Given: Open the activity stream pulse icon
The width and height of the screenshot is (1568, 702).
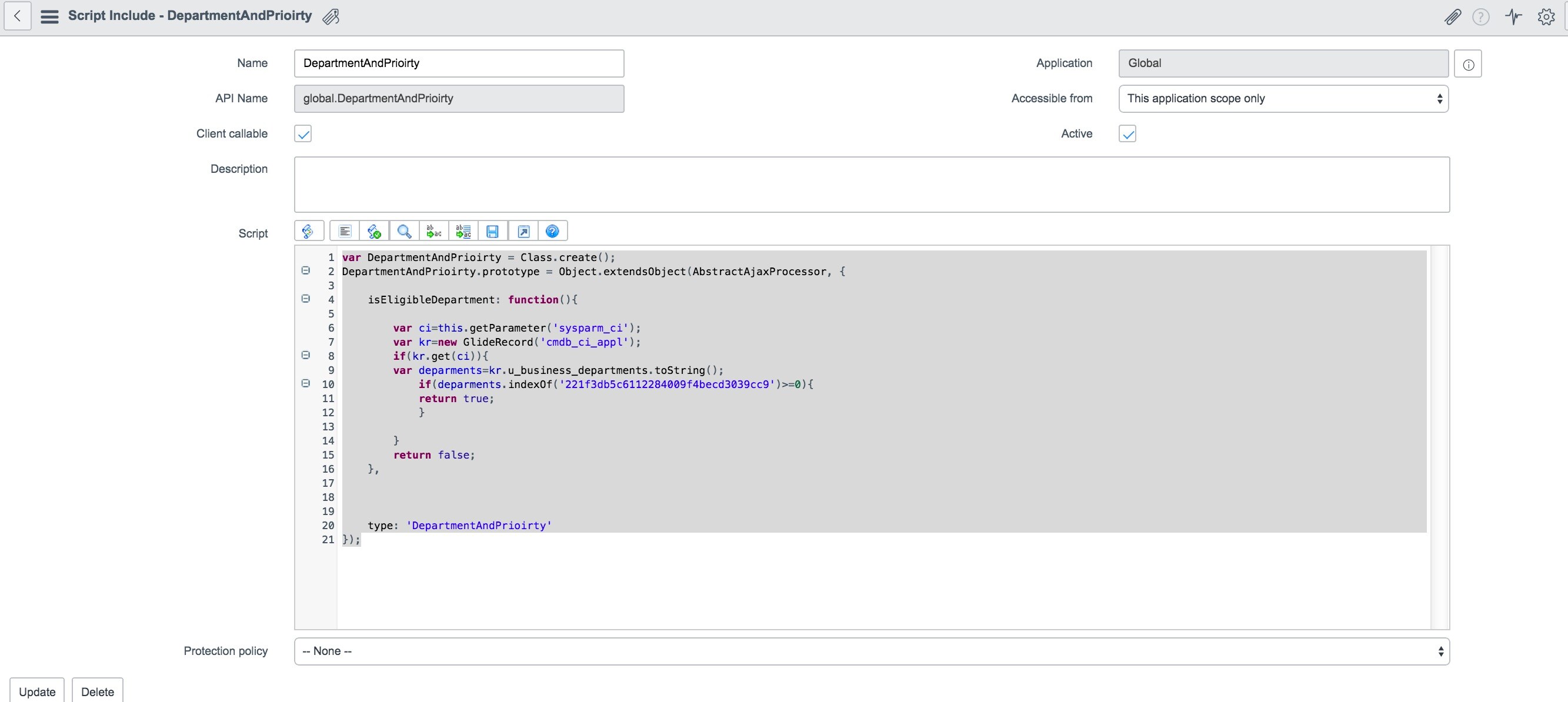Looking at the screenshot, I should click(x=1513, y=16).
